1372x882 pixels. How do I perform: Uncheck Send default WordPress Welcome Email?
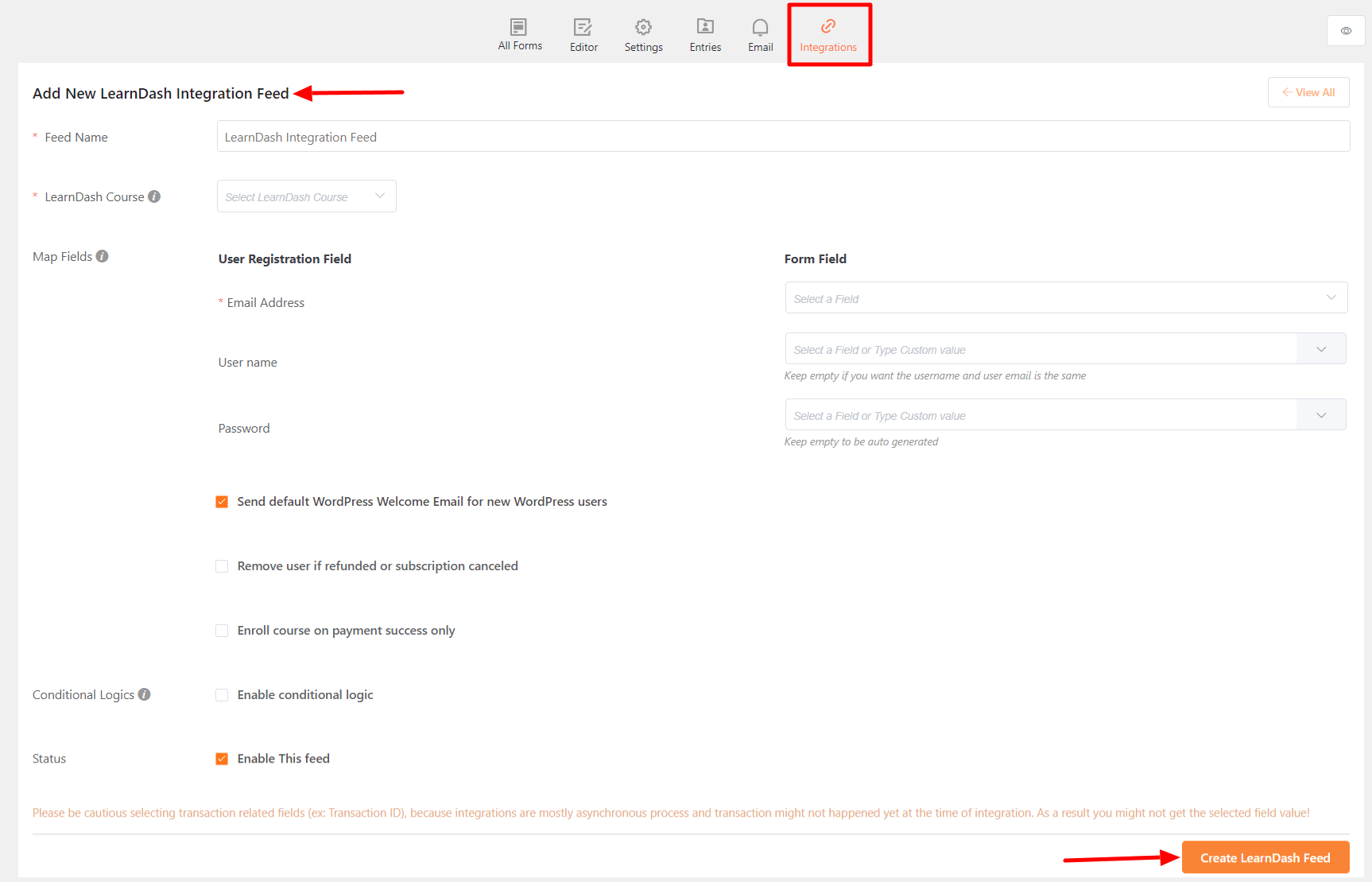(x=222, y=502)
